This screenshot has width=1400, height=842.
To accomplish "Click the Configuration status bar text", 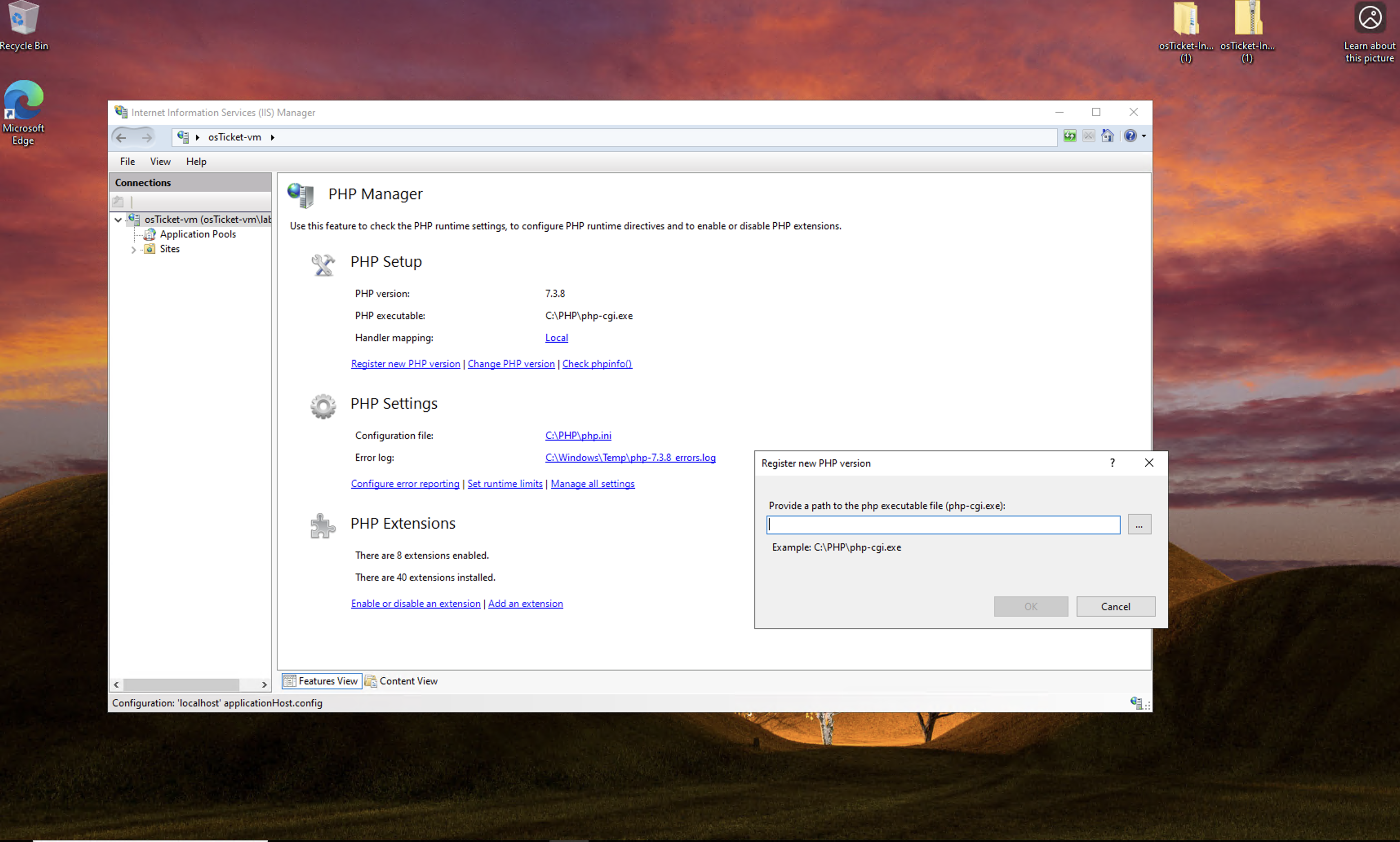I will [x=217, y=703].
